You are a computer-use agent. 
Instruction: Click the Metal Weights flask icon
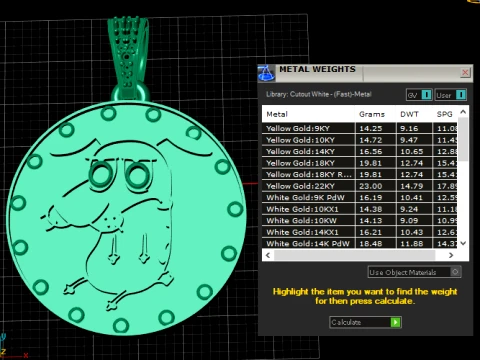266,73
